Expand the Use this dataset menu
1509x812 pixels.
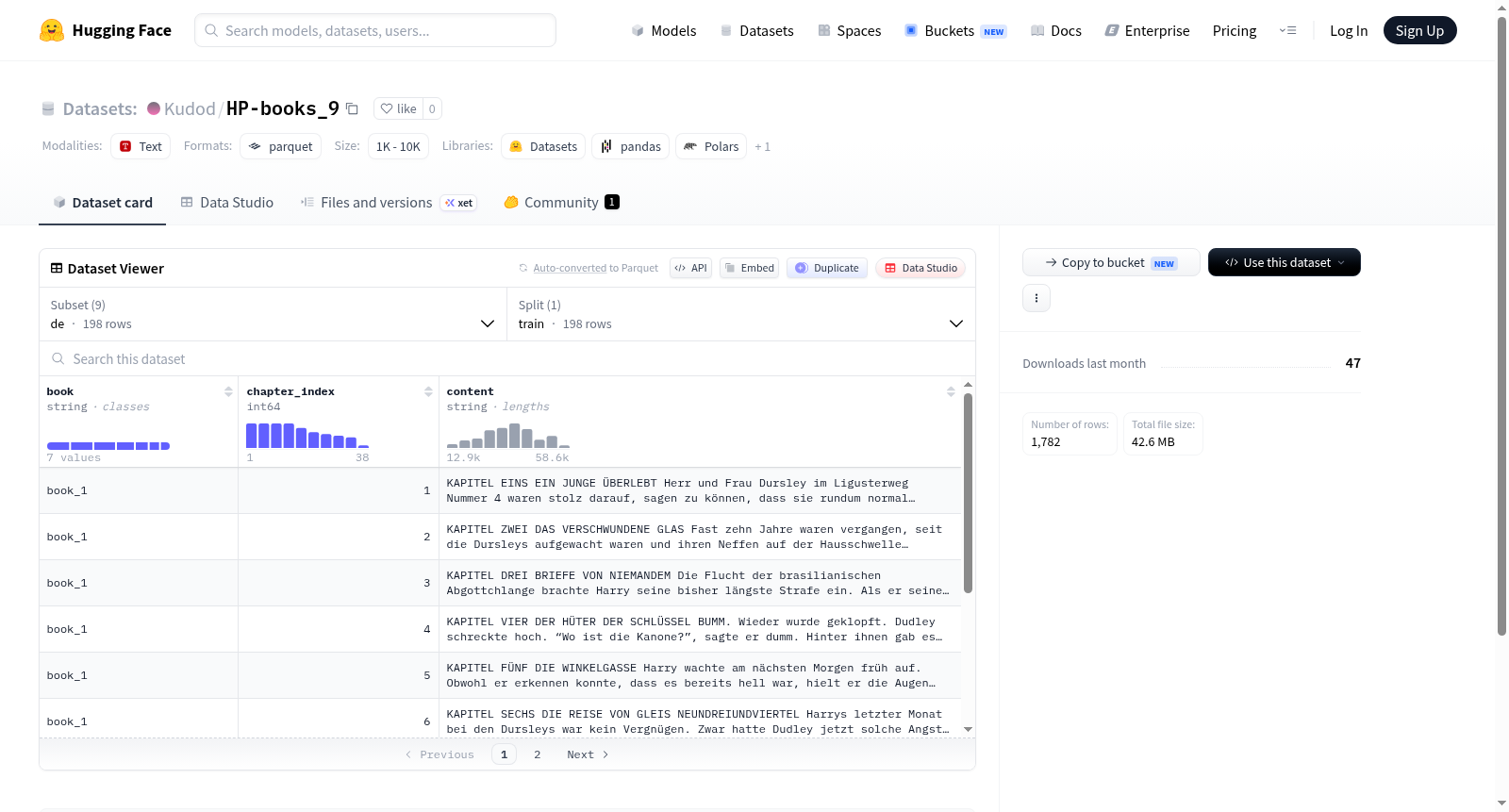click(x=1285, y=262)
